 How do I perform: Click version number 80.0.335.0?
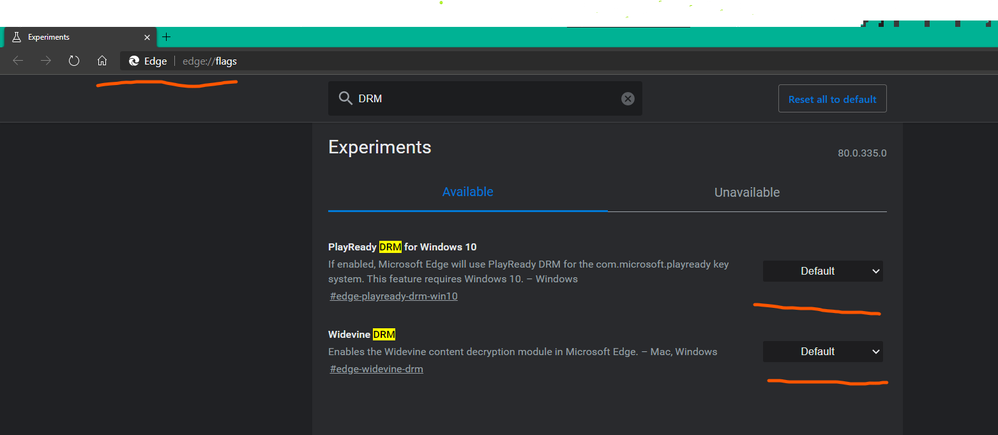862,153
